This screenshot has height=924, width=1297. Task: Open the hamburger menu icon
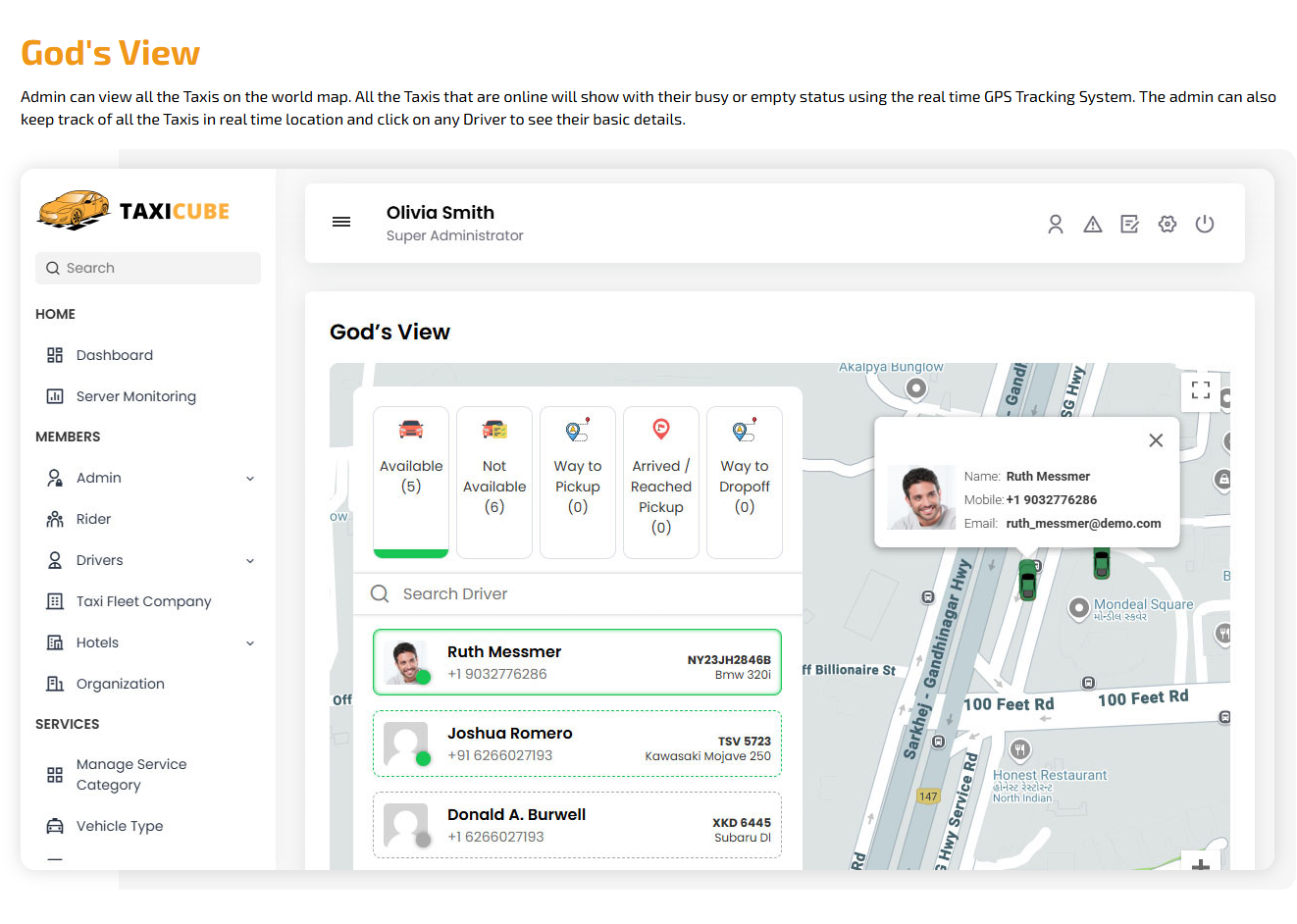pyautogui.click(x=341, y=223)
